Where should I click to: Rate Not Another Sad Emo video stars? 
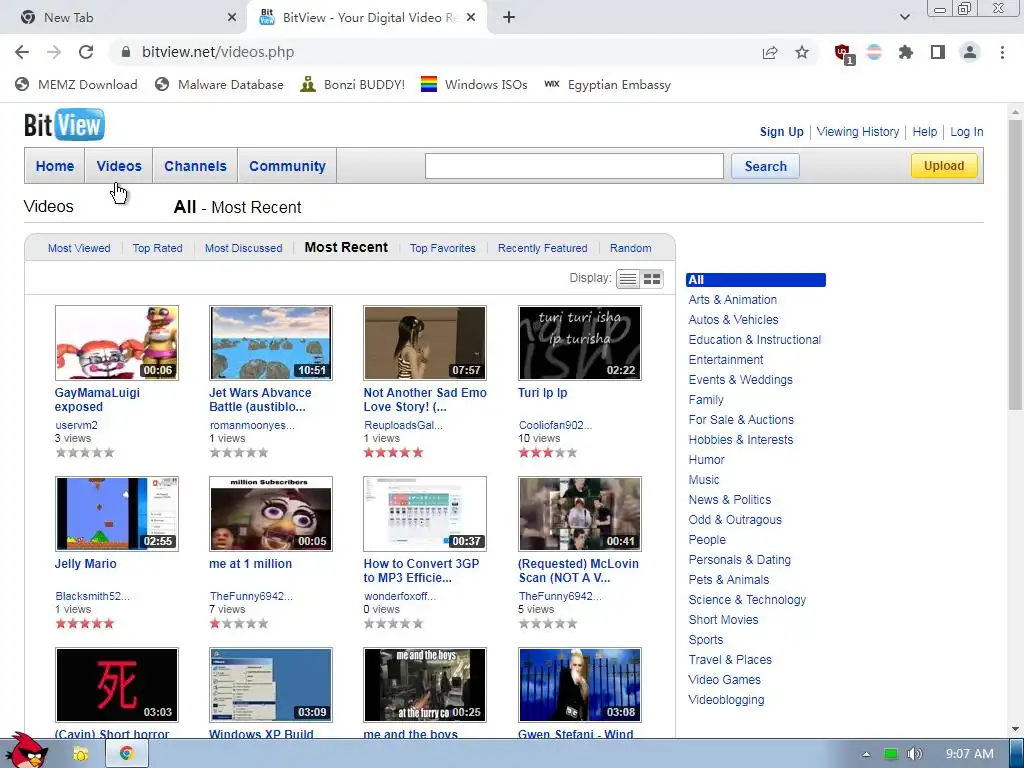point(394,453)
